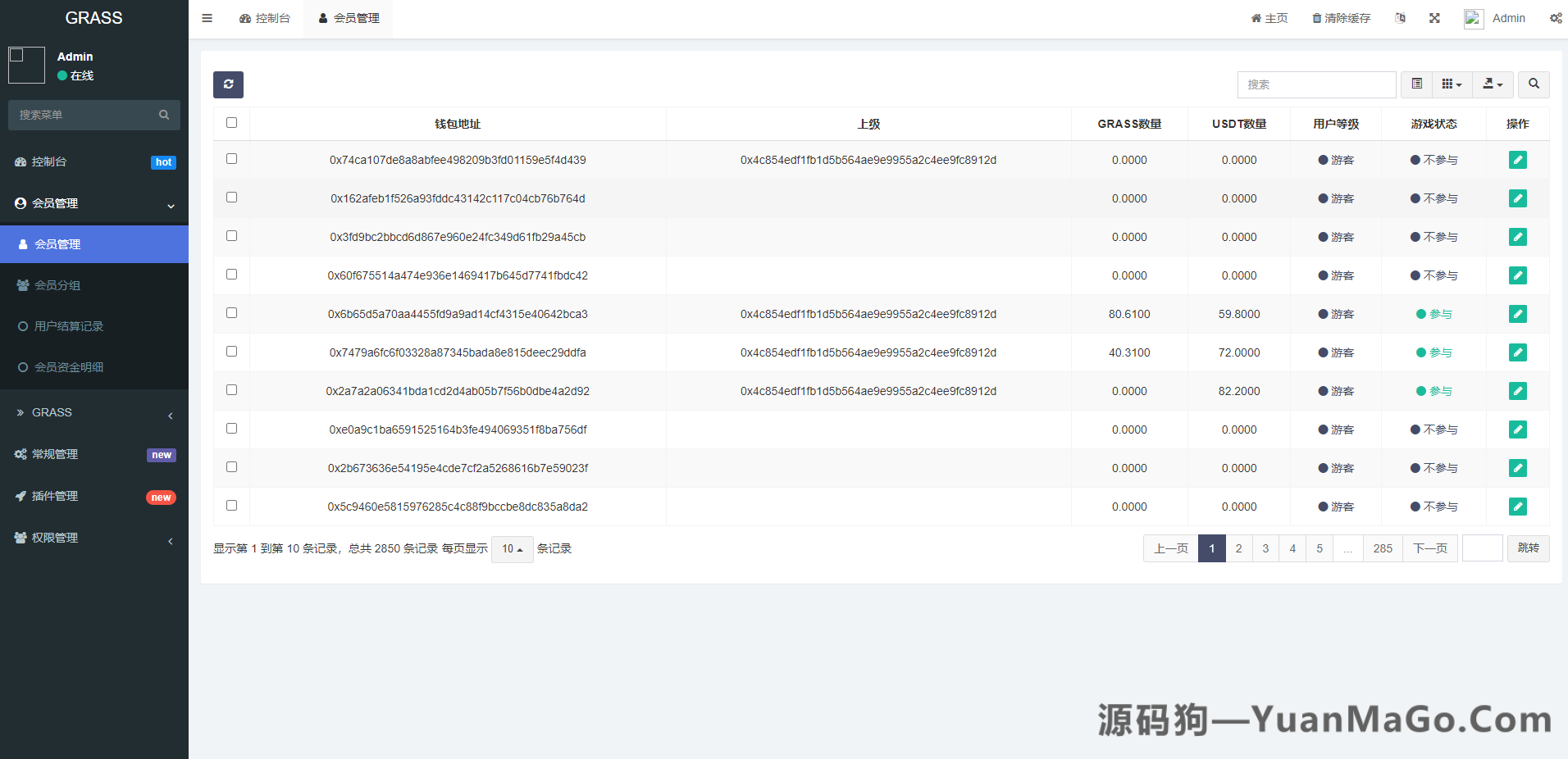This screenshot has height=759, width=1568.
Task: Click the detail view icon beside search box
Action: tap(1416, 84)
